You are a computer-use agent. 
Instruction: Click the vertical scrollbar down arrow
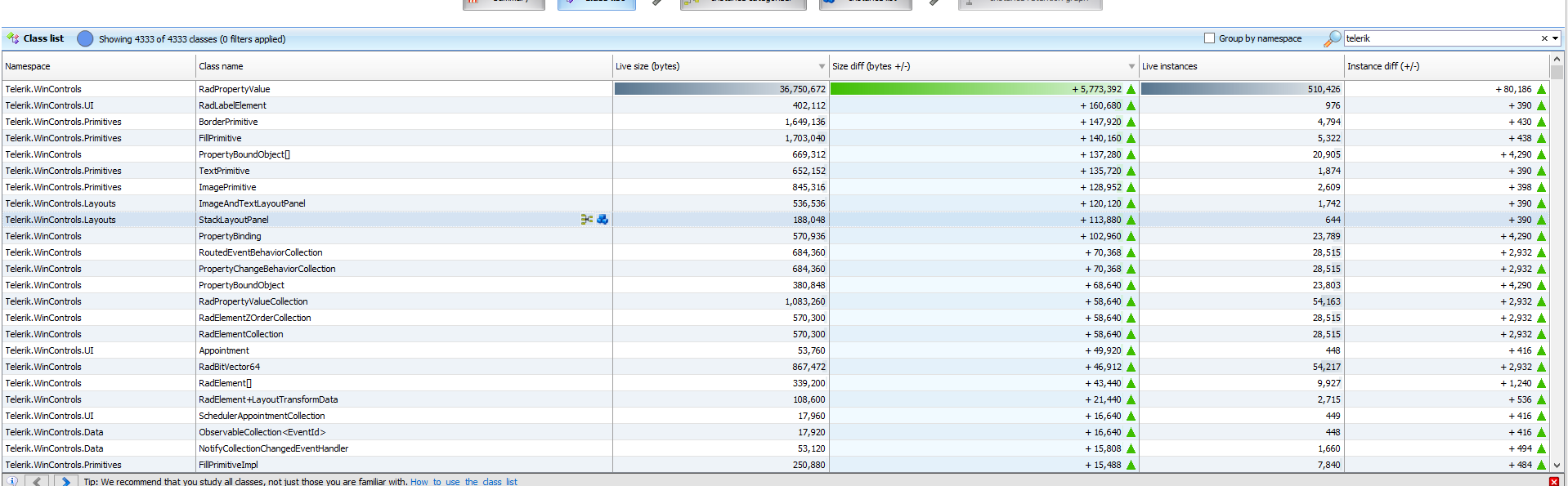(x=1557, y=466)
